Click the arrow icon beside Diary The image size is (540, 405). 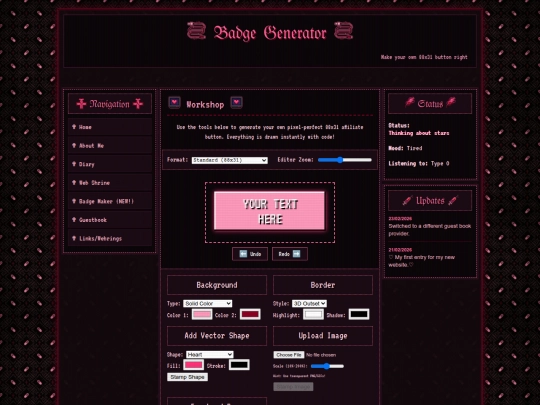pos(74,164)
